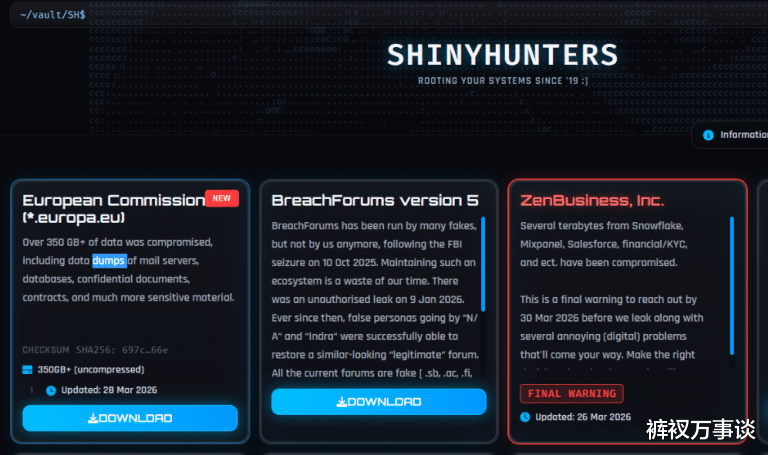This screenshot has width=768, height=455.
Task: Click the scrollbar in the ZenBusiness card
Action: tap(732, 286)
